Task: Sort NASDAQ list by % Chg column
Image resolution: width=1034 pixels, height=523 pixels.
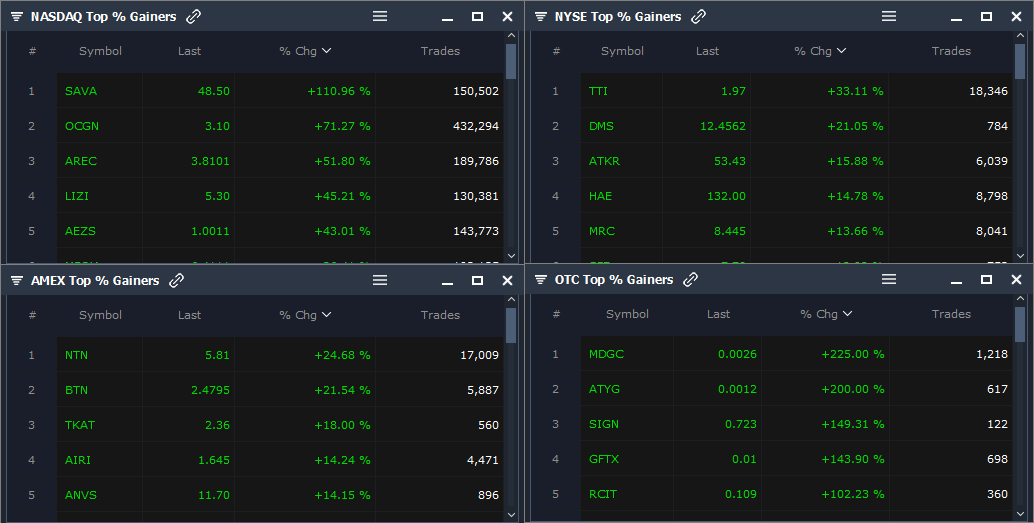Action: pyautogui.click(x=305, y=51)
